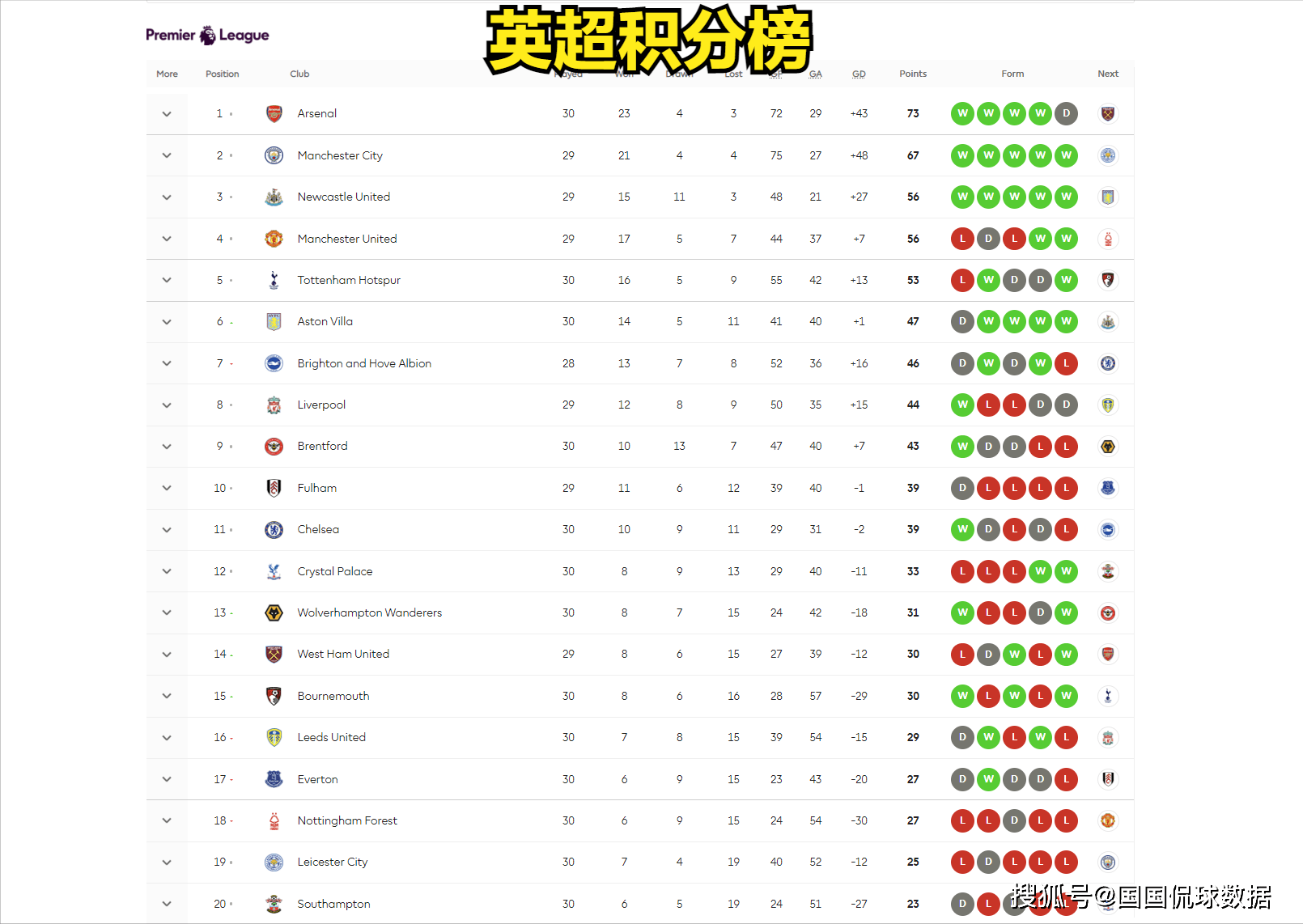The height and width of the screenshot is (924, 1303).
Task: Click the Form column header
Action: 1012,74
